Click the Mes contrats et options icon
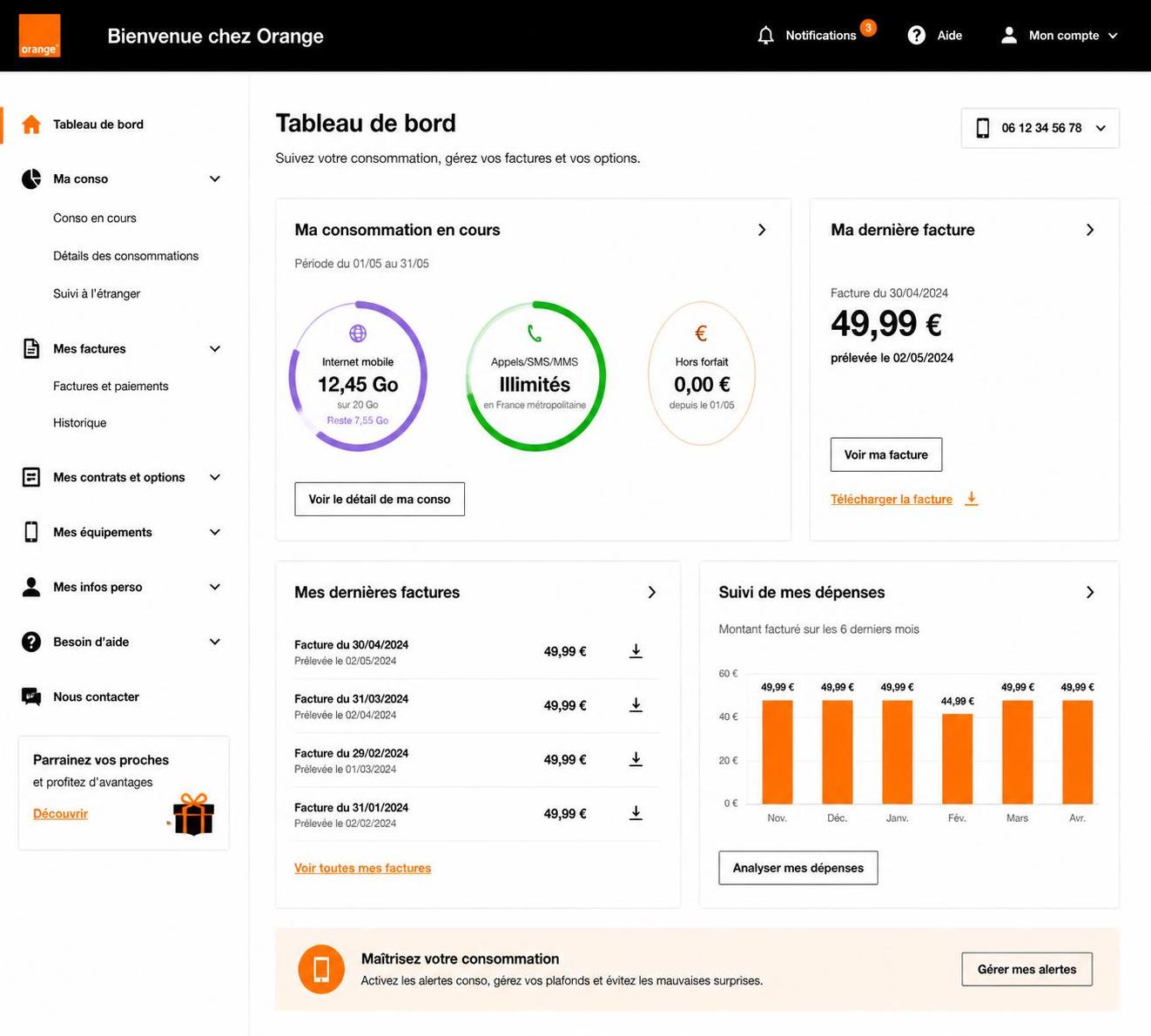 pyautogui.click(x=31, y=477)
